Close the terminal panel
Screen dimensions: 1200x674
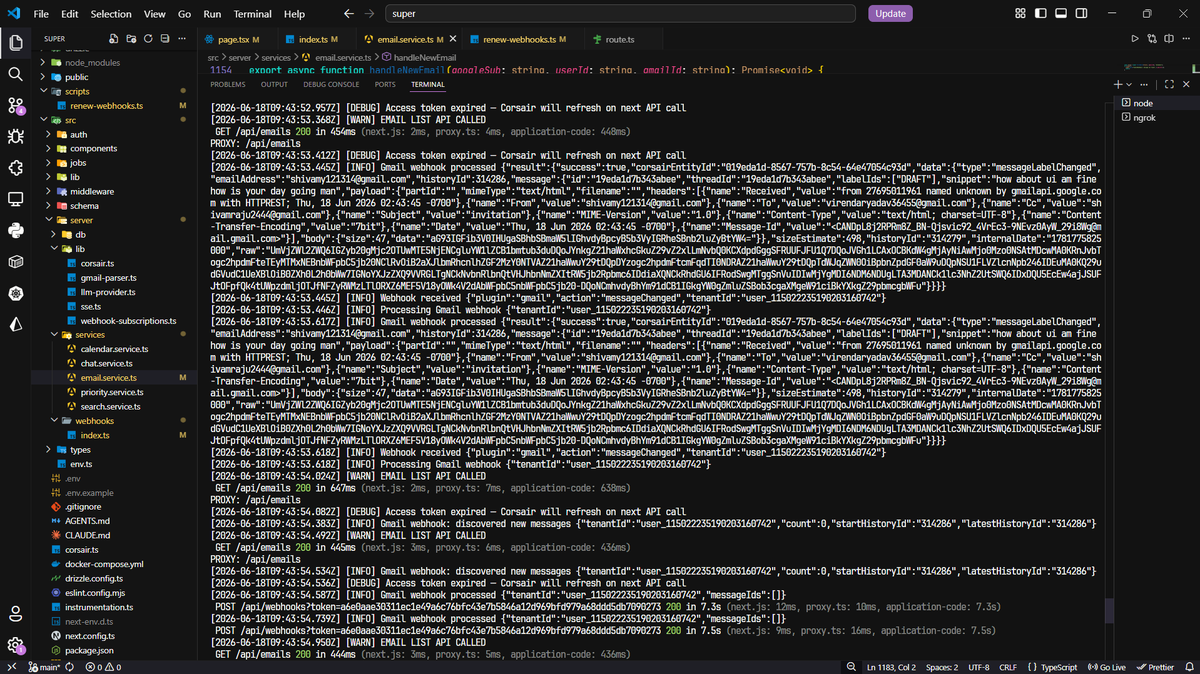1184,84
